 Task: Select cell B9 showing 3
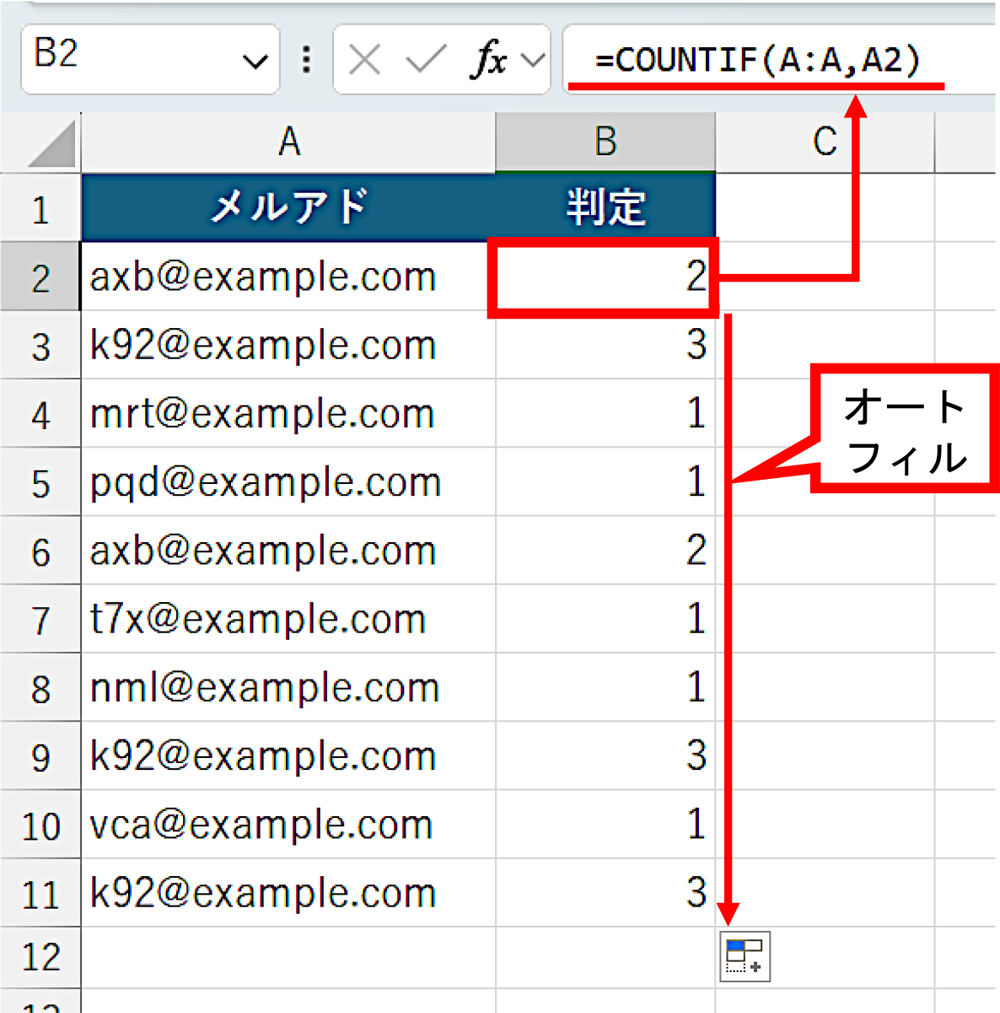pyautogui.click(x=605, y=756)
